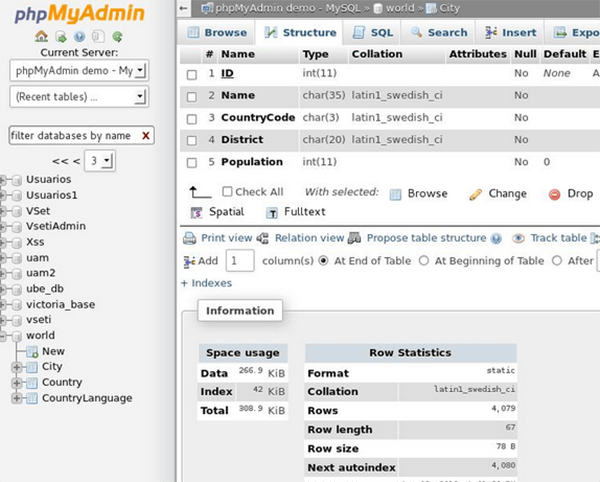Select the After radio button
Screen dimensions: 600x482
point(557,261)
